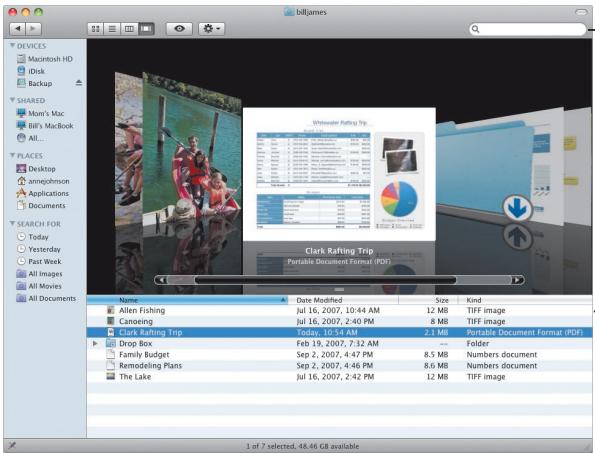
Task: Click the blue down arrow in Cover Flow
Action: coord(517,208)
